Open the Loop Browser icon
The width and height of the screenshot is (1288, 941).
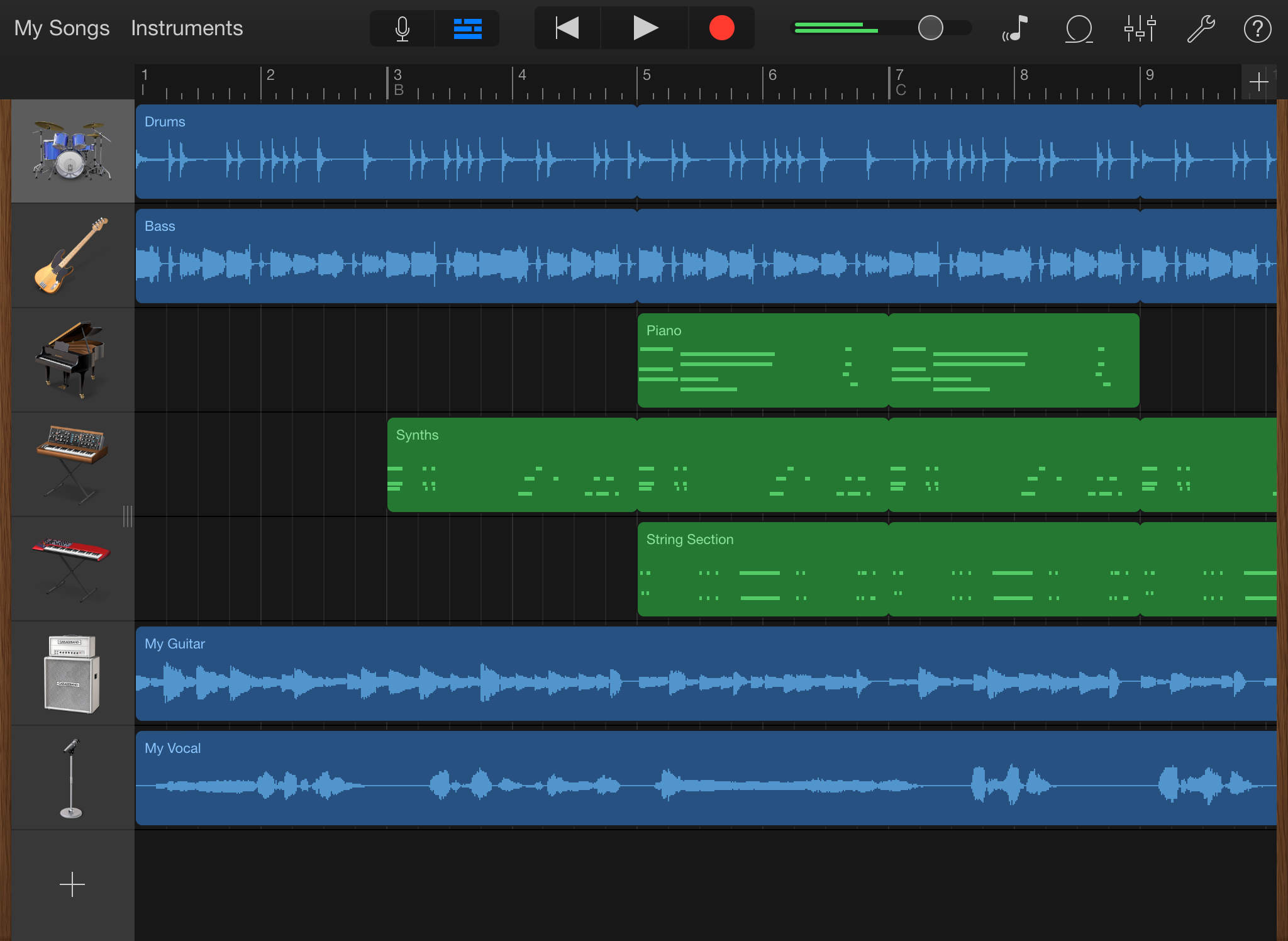tap(1079, 28)
